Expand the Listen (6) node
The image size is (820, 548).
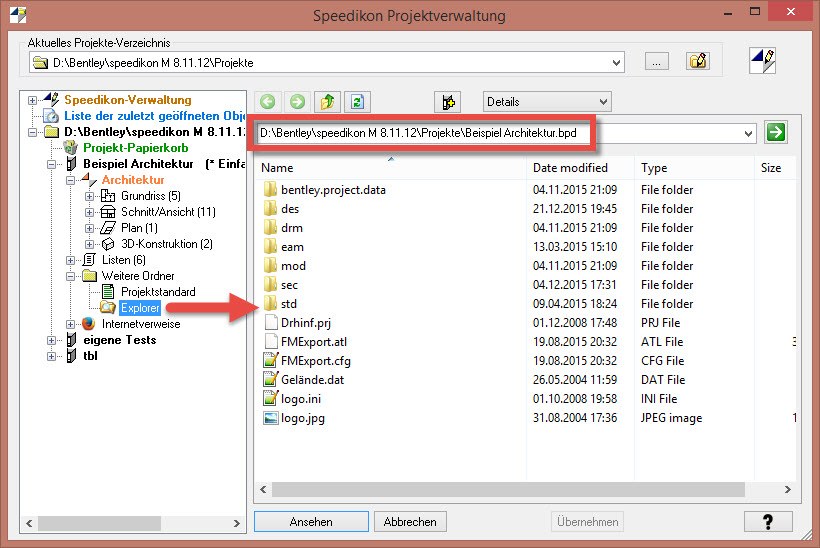click(x=71, y=260)
